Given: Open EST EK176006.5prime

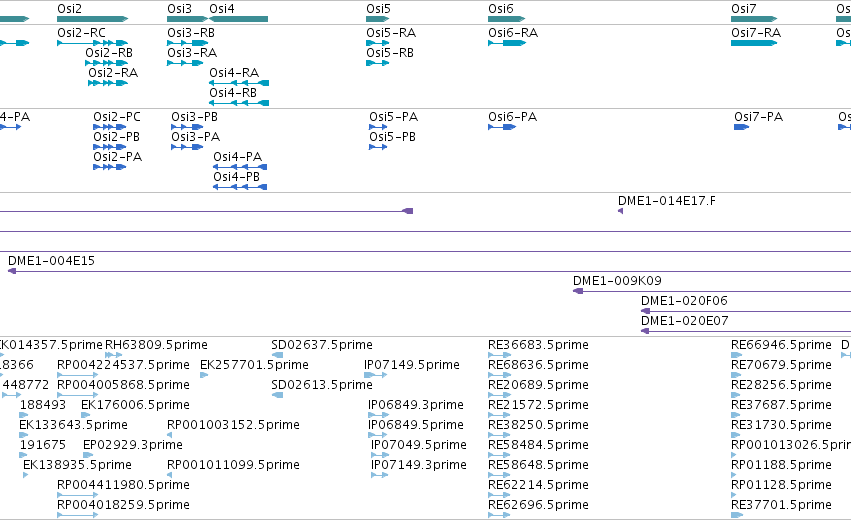Looking at the screenshot, I should pyautogui.click(x=135, y=405).
